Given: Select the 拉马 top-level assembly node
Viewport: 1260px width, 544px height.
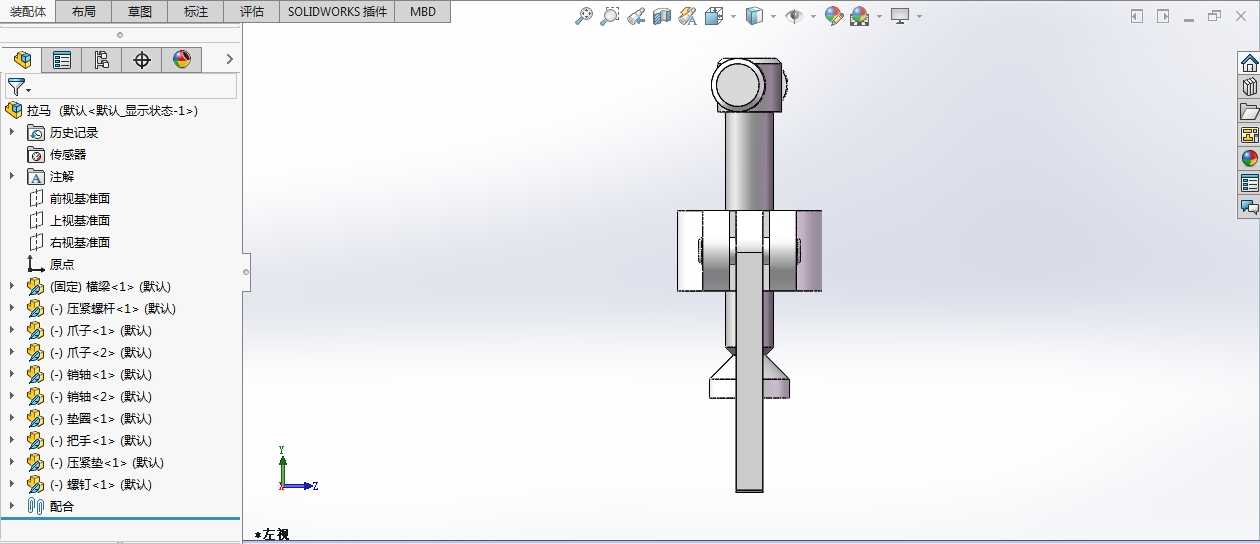Looking at the screenshot, I should click(x=102, y=111).
